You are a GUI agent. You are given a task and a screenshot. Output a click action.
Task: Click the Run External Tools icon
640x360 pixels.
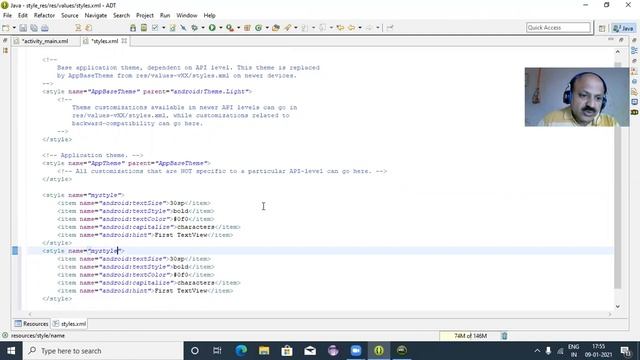[x=230, y=28]
